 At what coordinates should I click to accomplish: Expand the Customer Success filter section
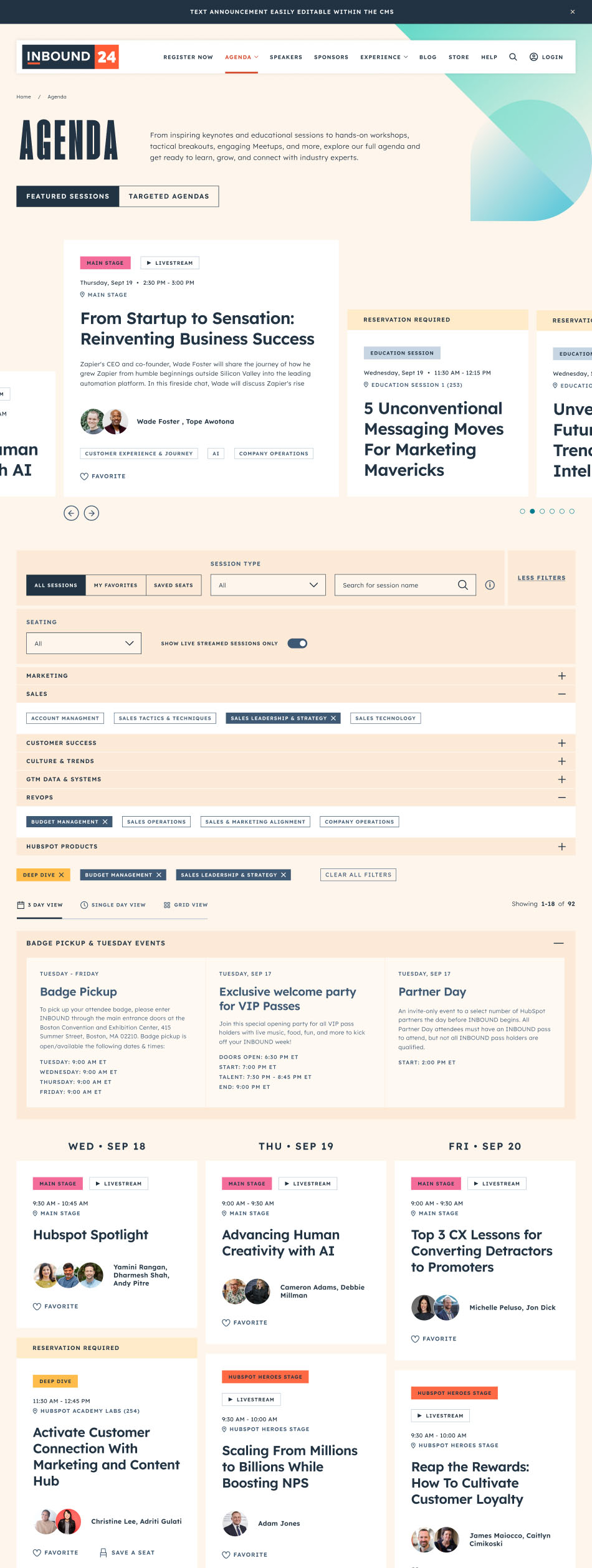pyautogui.click(x=562, y=743)
